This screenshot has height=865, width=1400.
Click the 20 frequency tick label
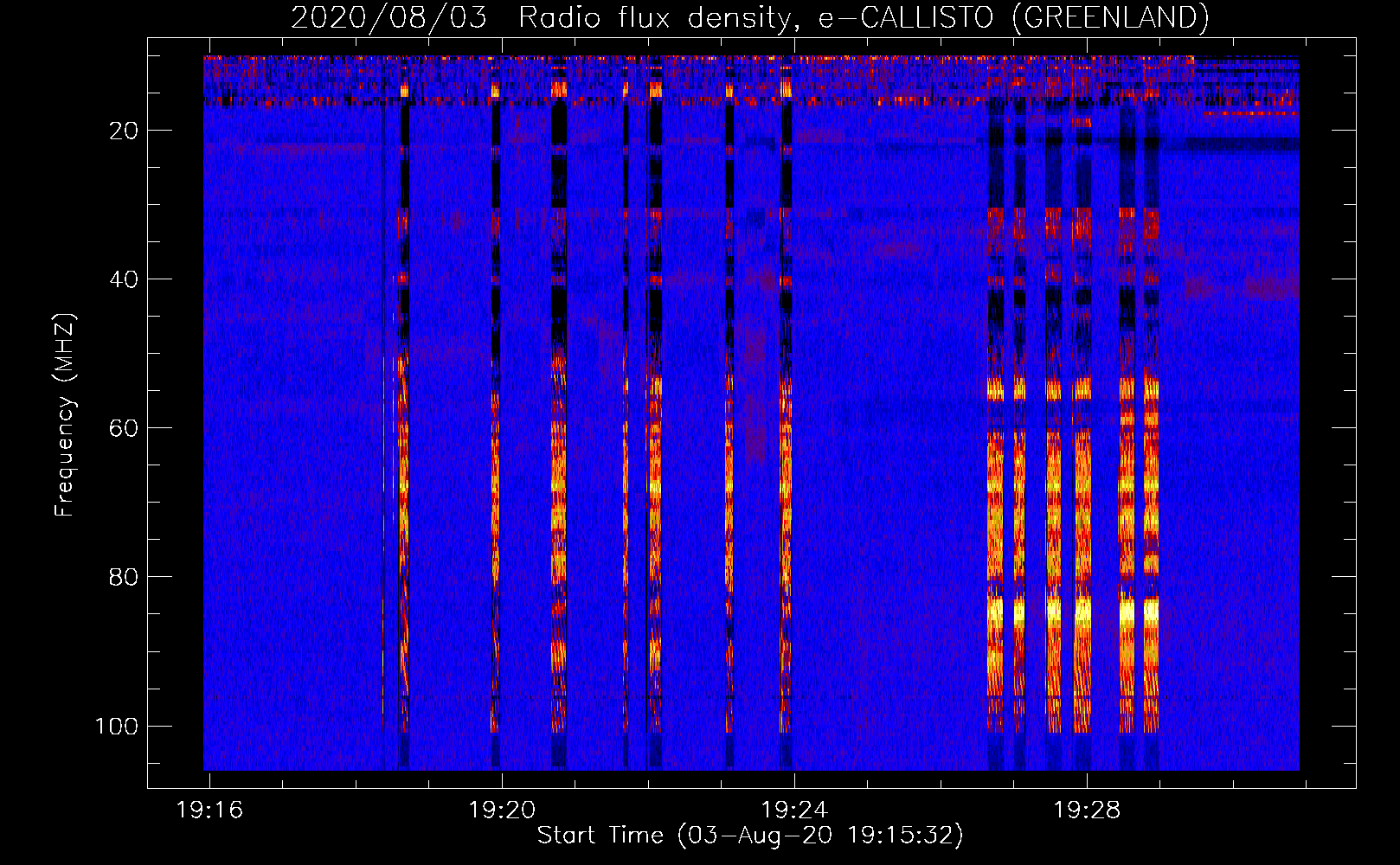tap(124, 131)
